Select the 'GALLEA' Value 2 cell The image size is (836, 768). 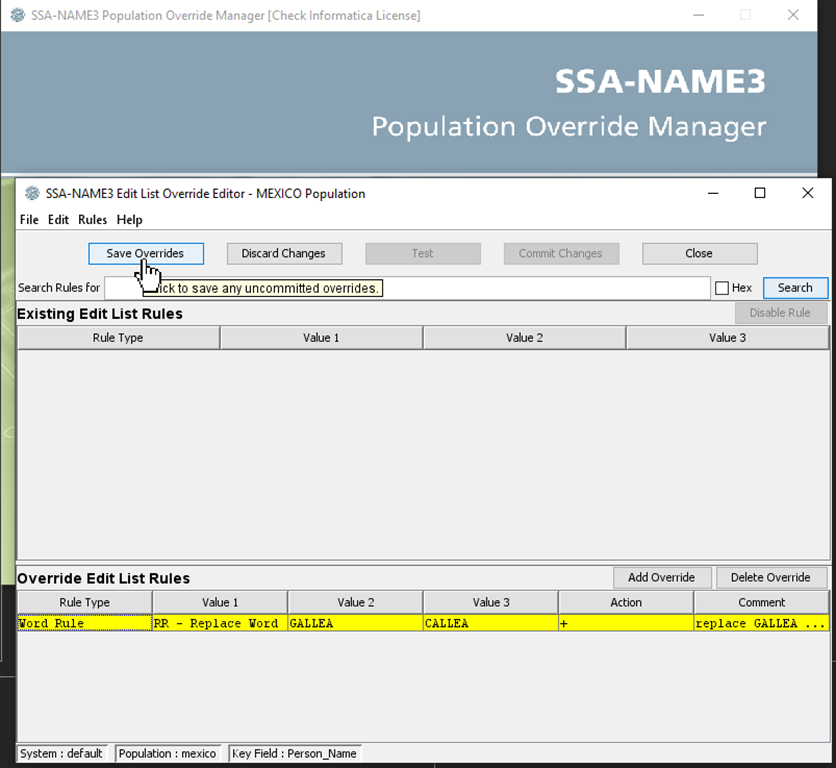356,623
